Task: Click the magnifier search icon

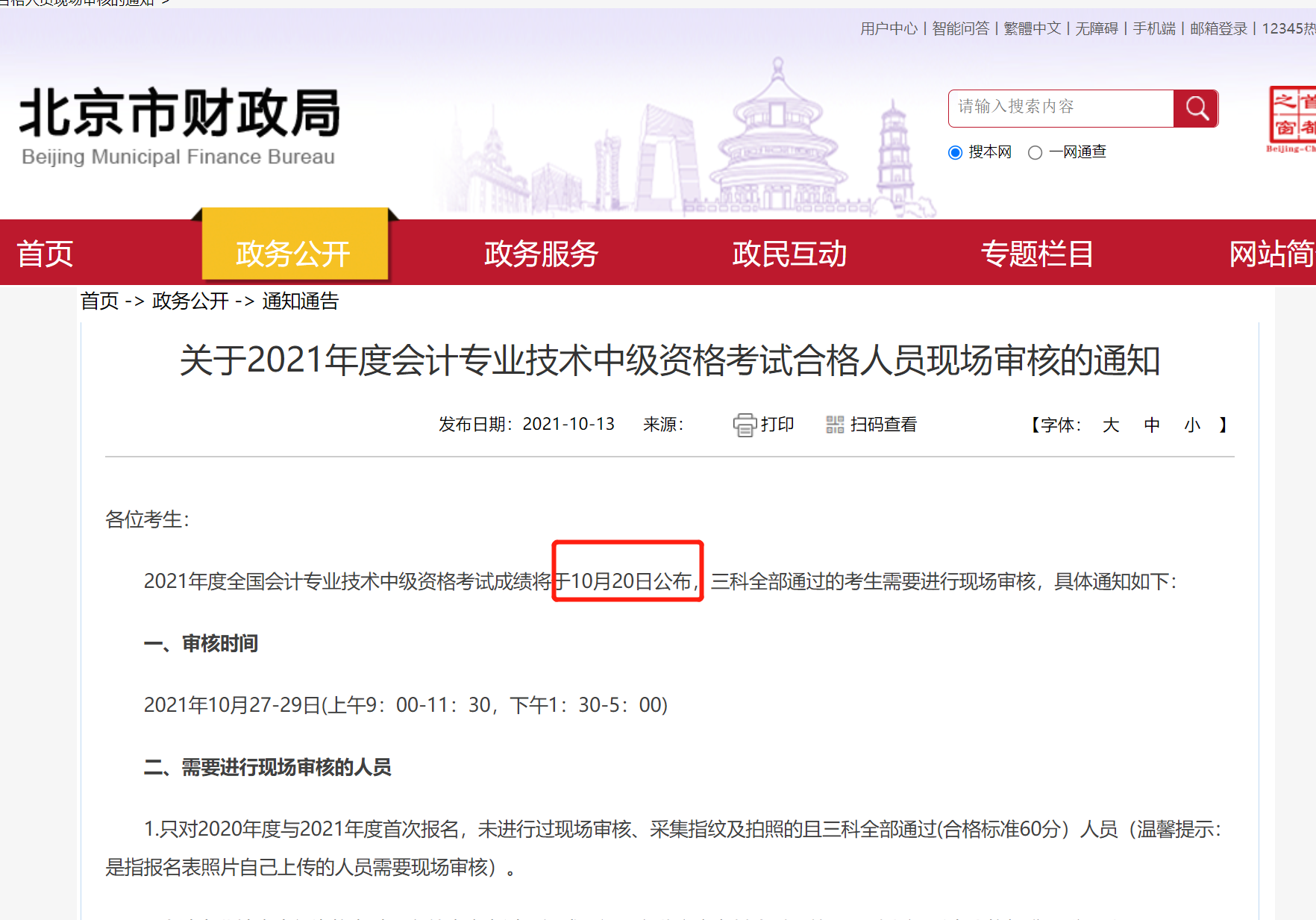Action: pyautogui.click(x=1196, y=108)
